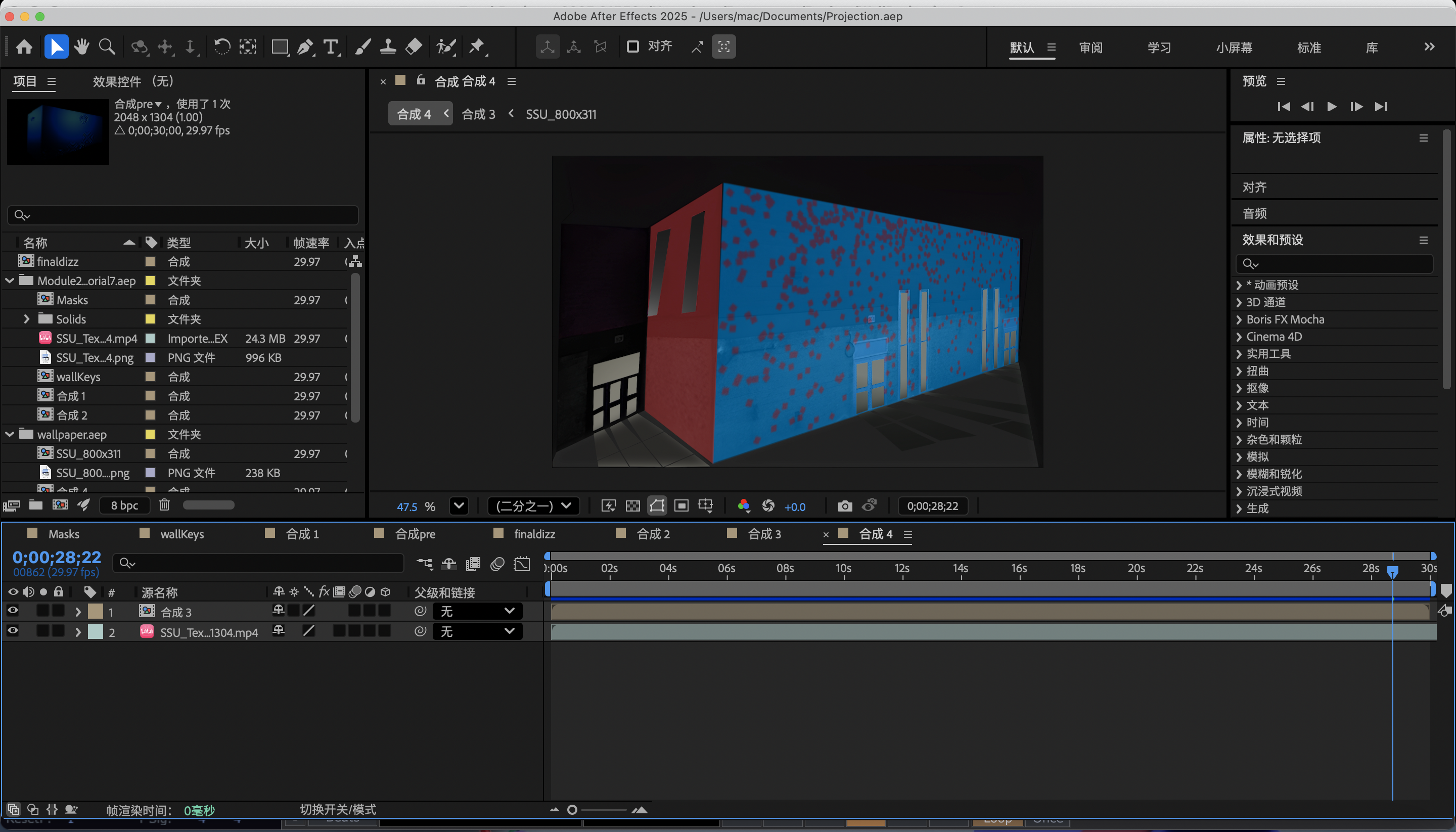The image size is (1456, 832).
Task: Select the Hand tool
Action: pyautogui.click(x=82, y=47)
